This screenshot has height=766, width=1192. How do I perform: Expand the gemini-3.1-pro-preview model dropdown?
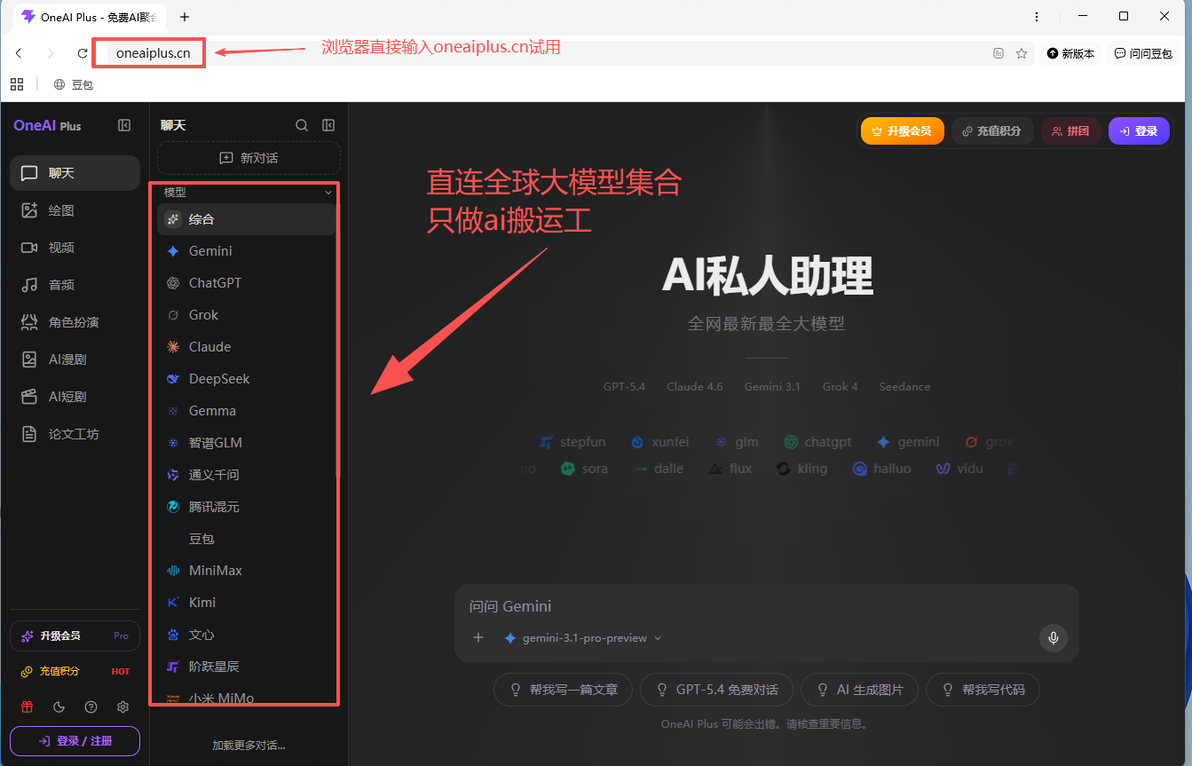coord(583,638)
